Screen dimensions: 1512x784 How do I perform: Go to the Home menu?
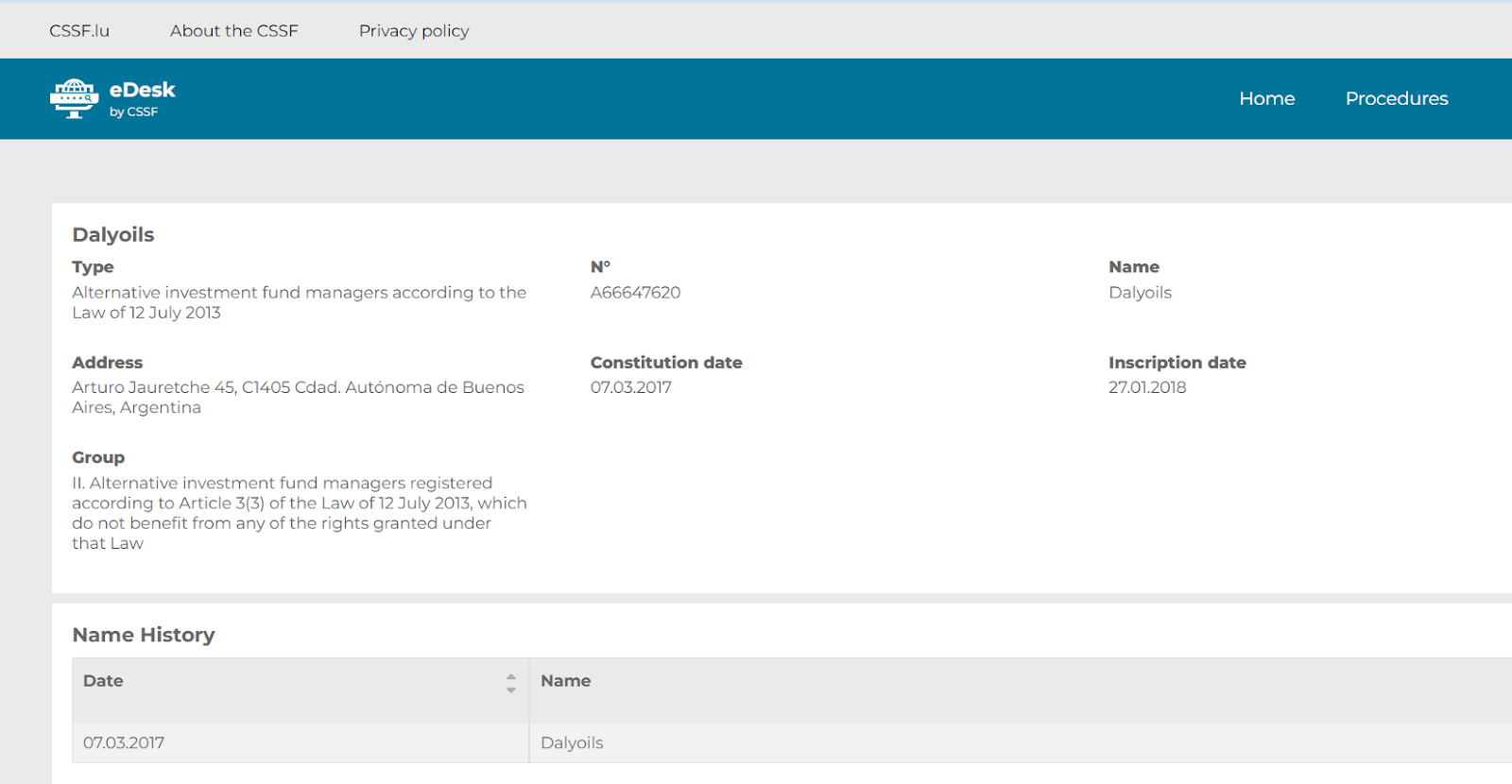click(x=1266, y=98)
